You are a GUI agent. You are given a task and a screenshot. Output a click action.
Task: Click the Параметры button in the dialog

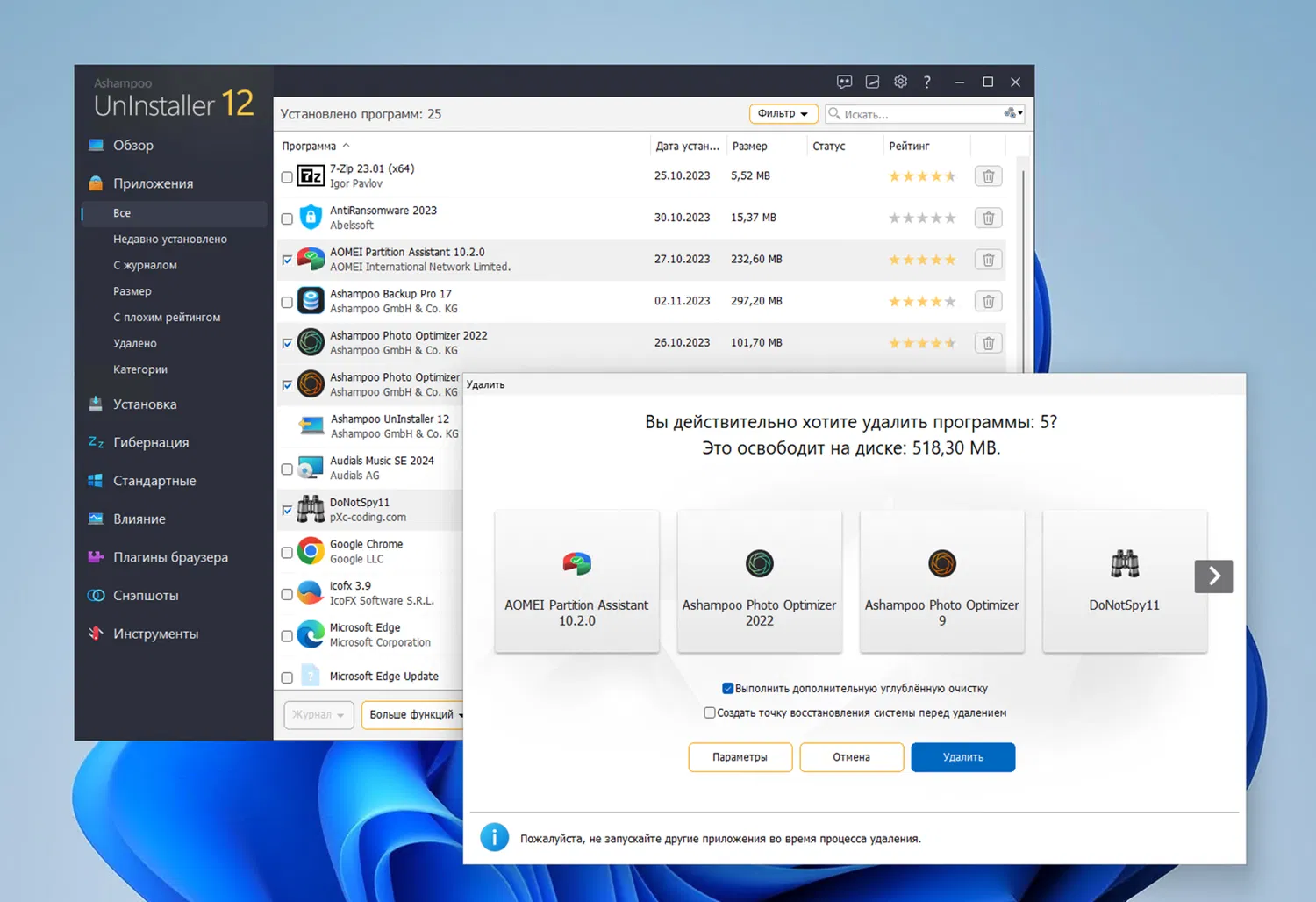(740, 757)
